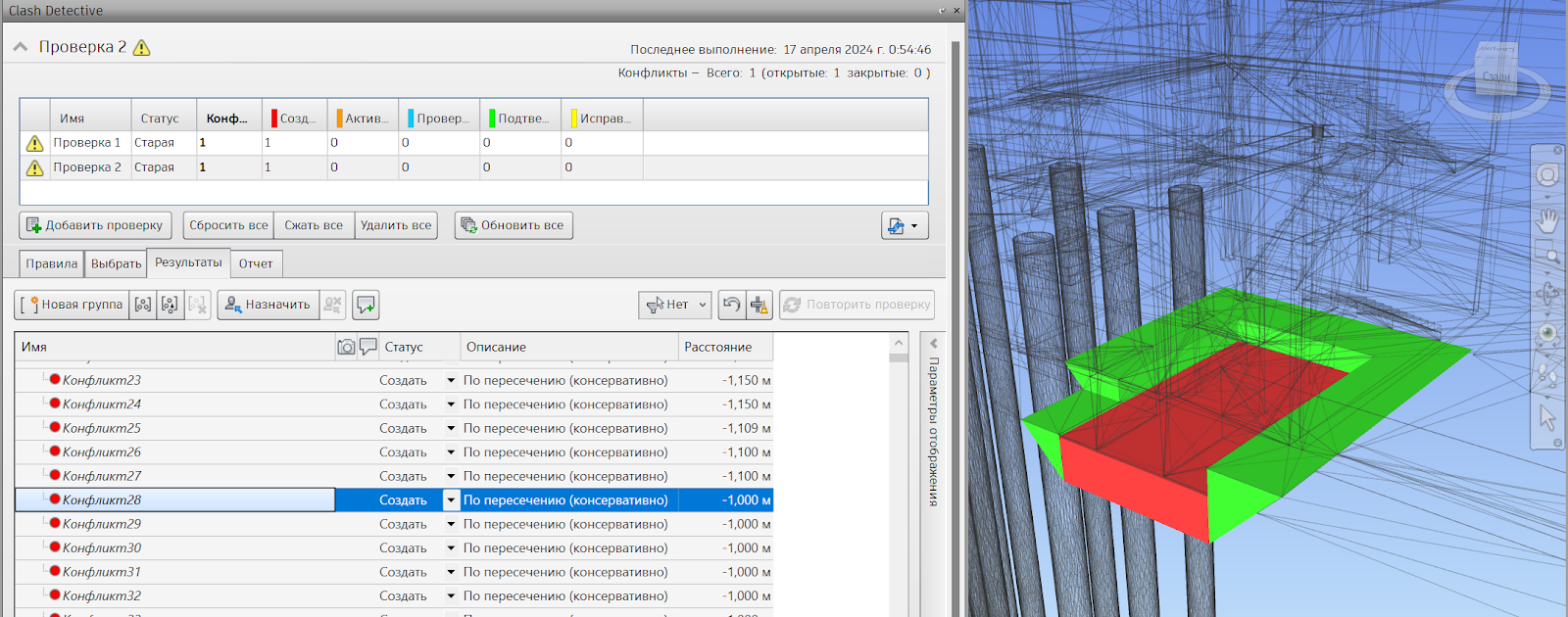The width and height of the screenshot is (1568, 617).
Task: Click the Add comment icon
Action: tap(366, 305)
